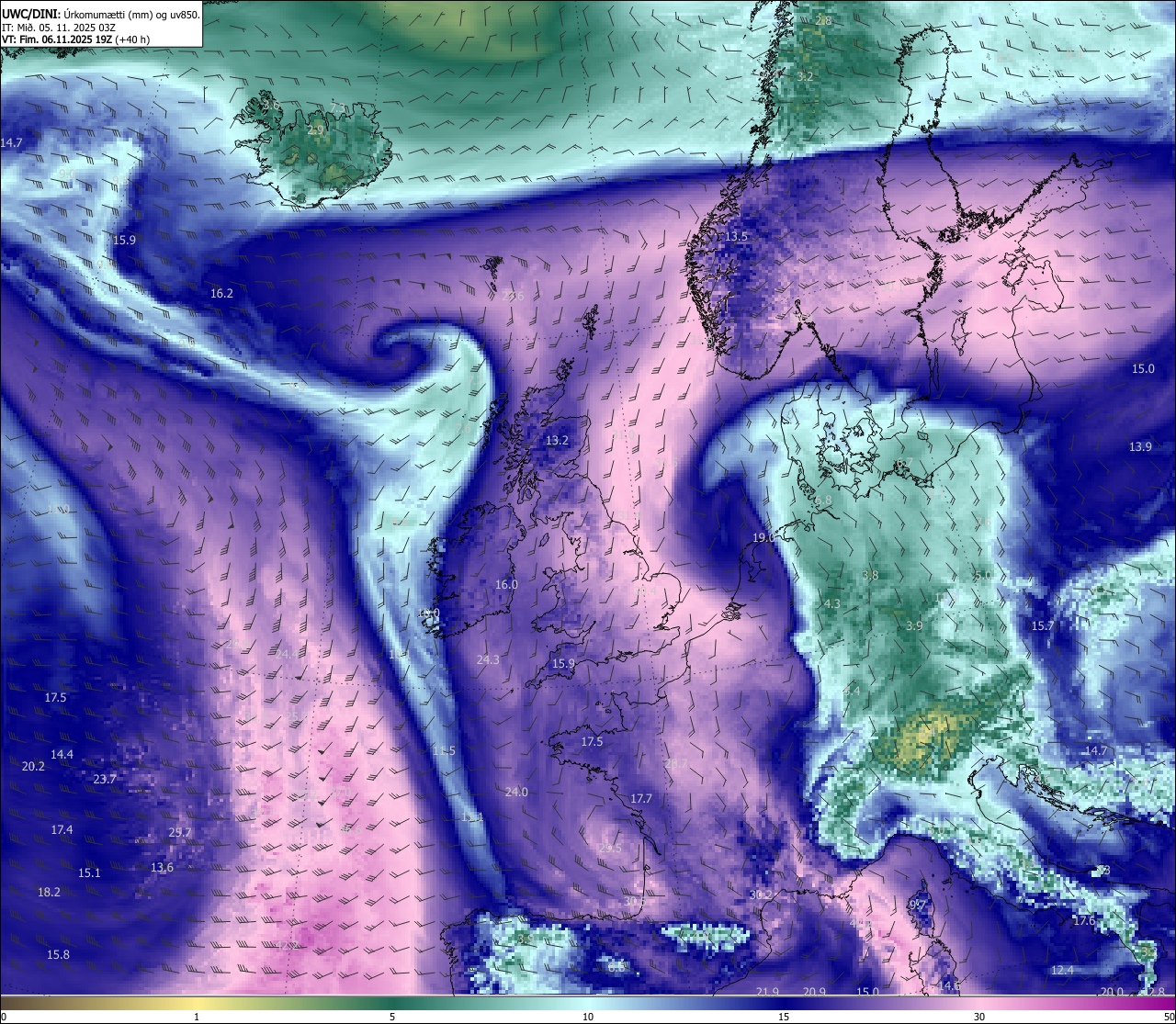Click the 15.8 value at the bottom left
This screenshot has height=1024, width=1176.
click(58, 955)
